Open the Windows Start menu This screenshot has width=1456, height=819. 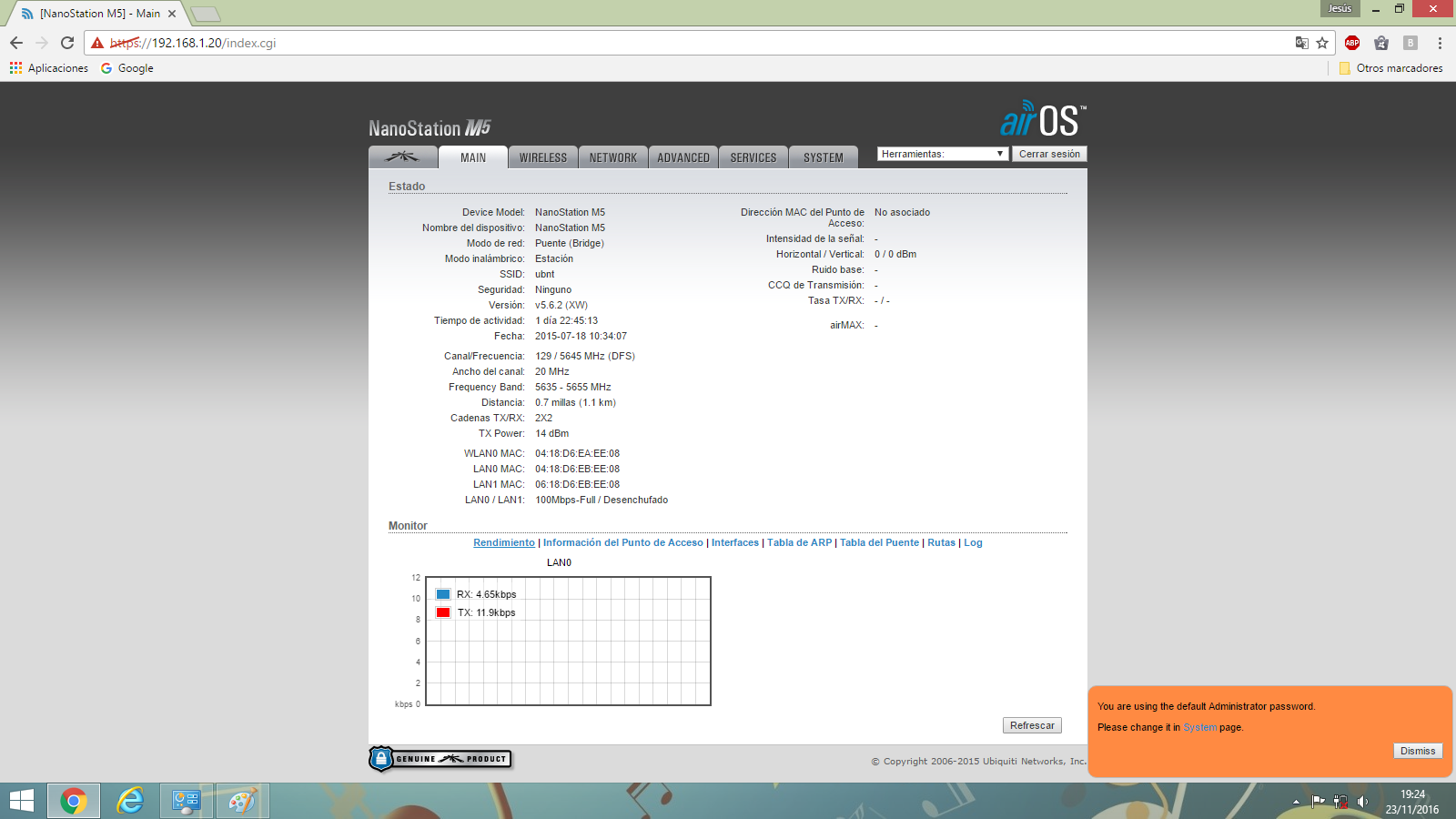[x=22, y=801]
